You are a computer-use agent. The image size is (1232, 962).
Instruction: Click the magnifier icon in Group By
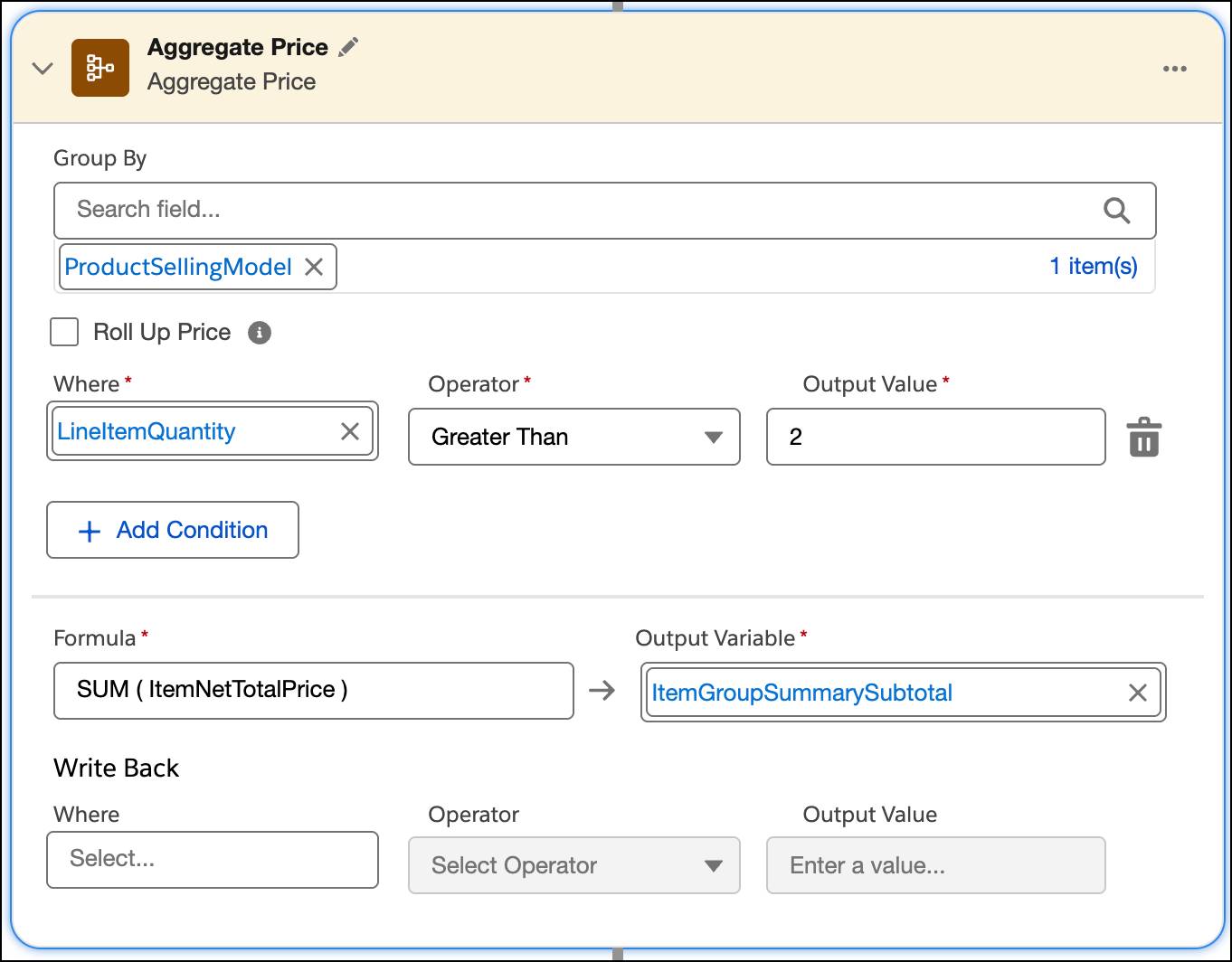pyautogui.click(x=1117, y=211)
